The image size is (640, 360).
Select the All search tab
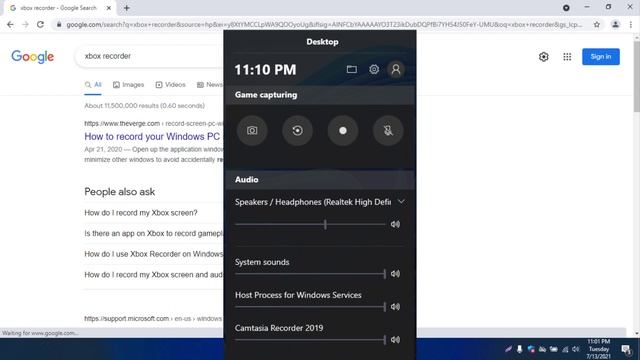tap(93, 85)
